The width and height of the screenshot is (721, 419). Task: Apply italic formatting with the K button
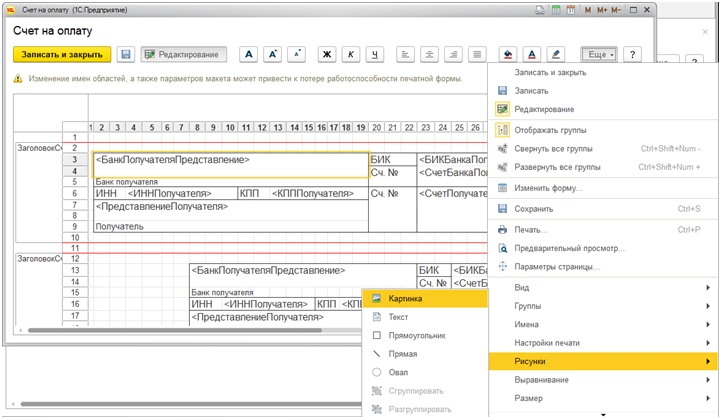point(350,54)
